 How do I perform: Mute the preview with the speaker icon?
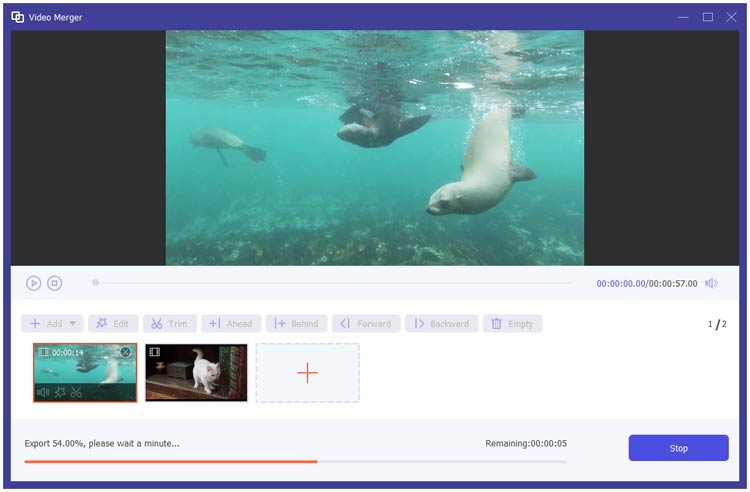711,284
